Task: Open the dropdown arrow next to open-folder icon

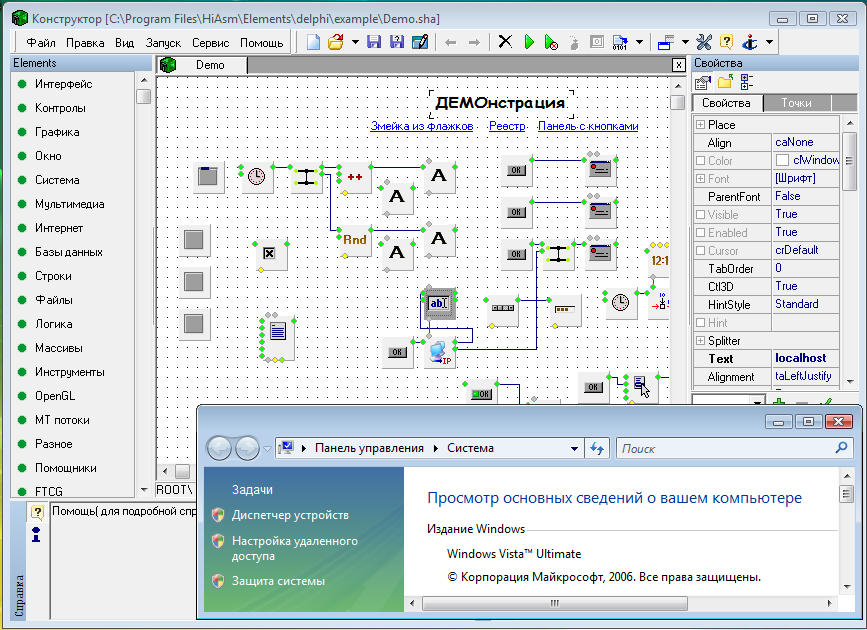Action: pyautogui.click(x=354, y=42)
